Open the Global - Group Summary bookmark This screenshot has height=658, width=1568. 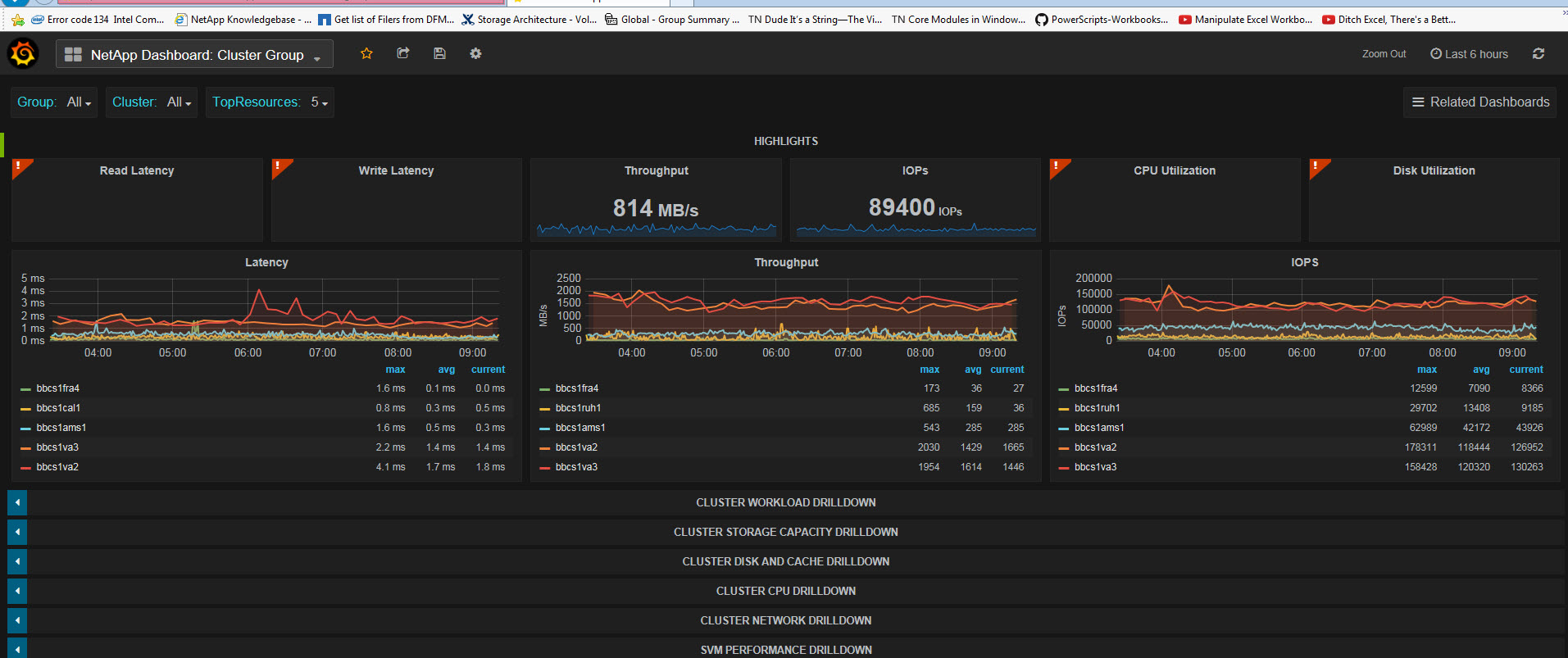[672, 20]
